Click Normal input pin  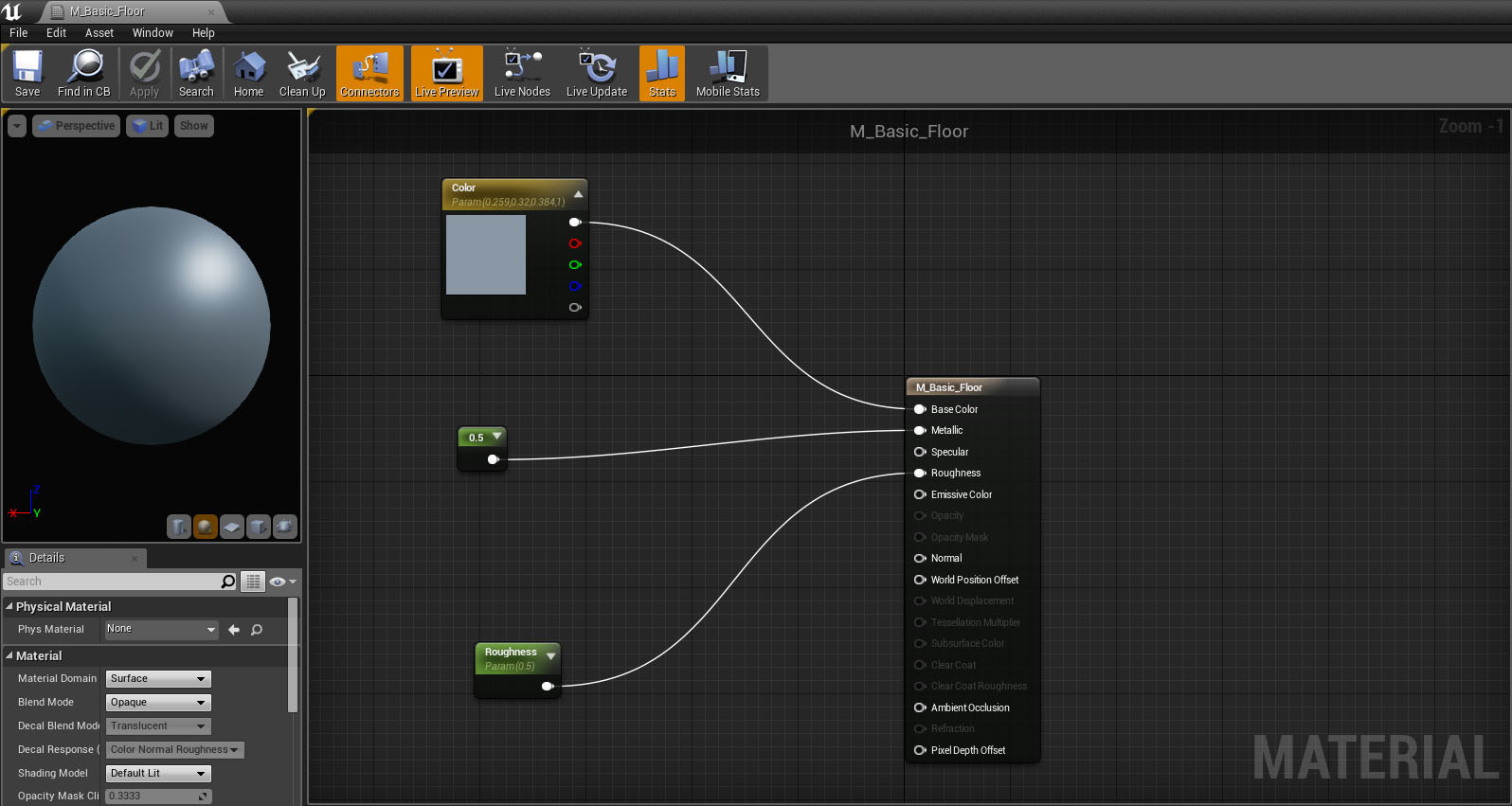(x=919, y=558)
